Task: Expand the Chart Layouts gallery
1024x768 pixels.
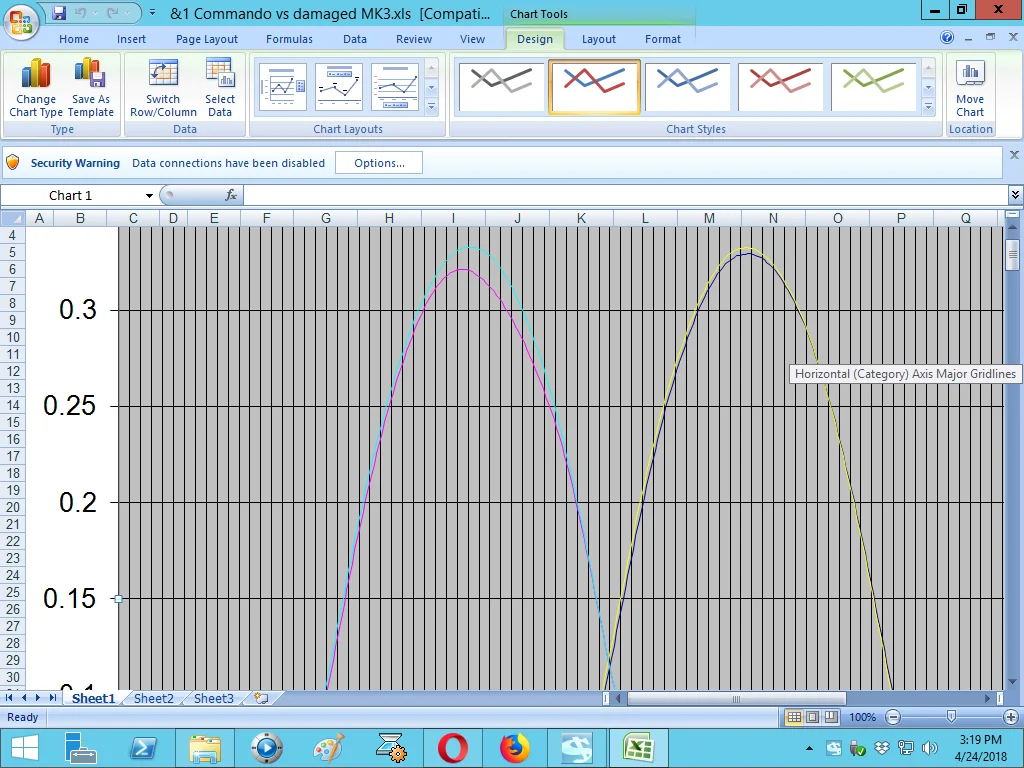Action: [x=432, y=106]
